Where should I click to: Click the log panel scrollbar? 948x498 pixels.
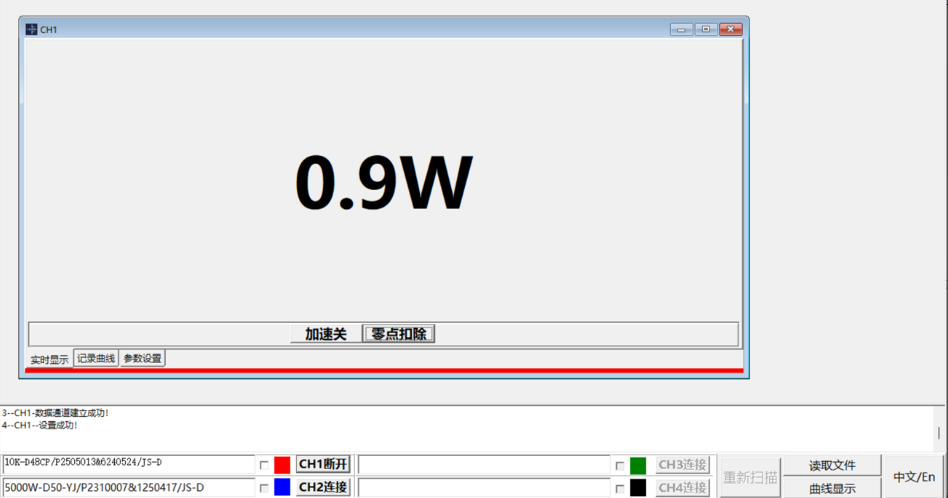point(939,429)
